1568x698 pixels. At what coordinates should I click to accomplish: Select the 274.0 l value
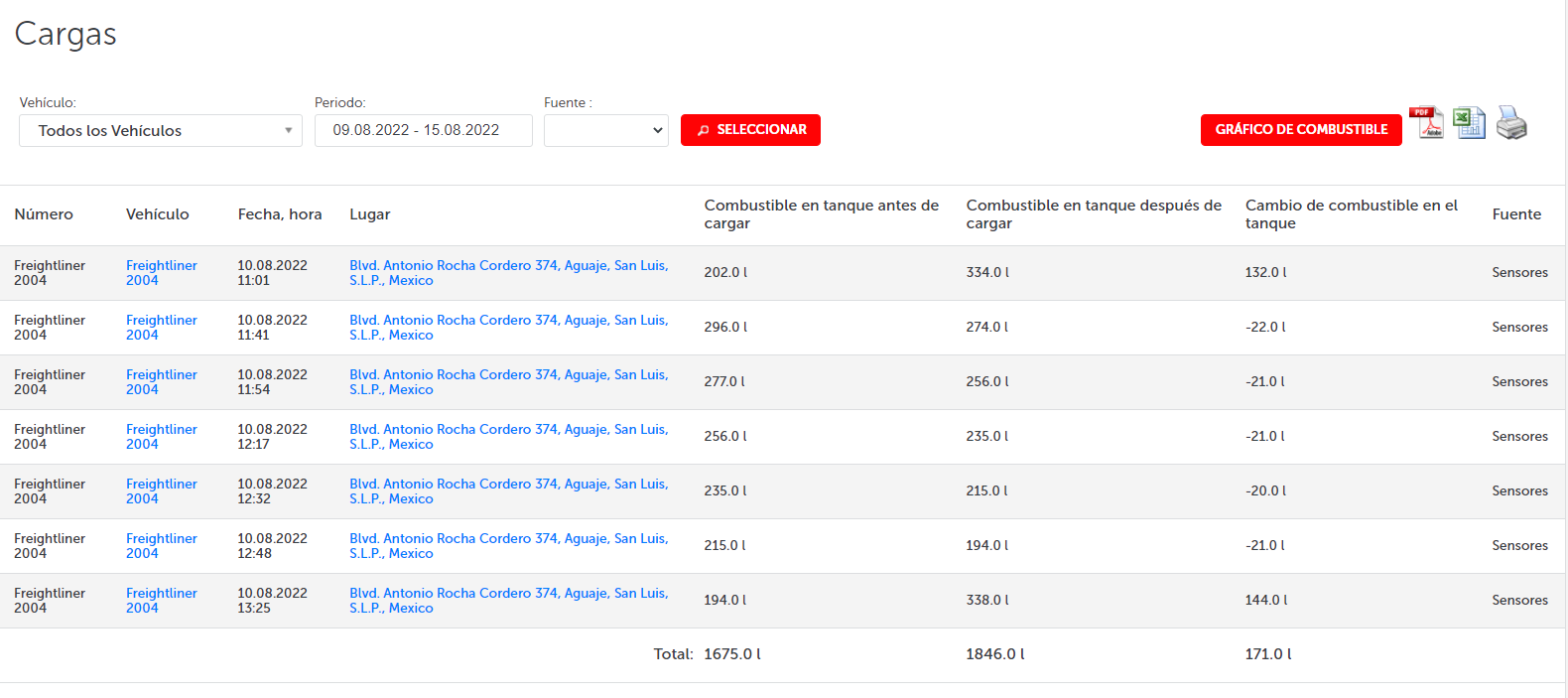pyautogui.click(x=987, y=327)
